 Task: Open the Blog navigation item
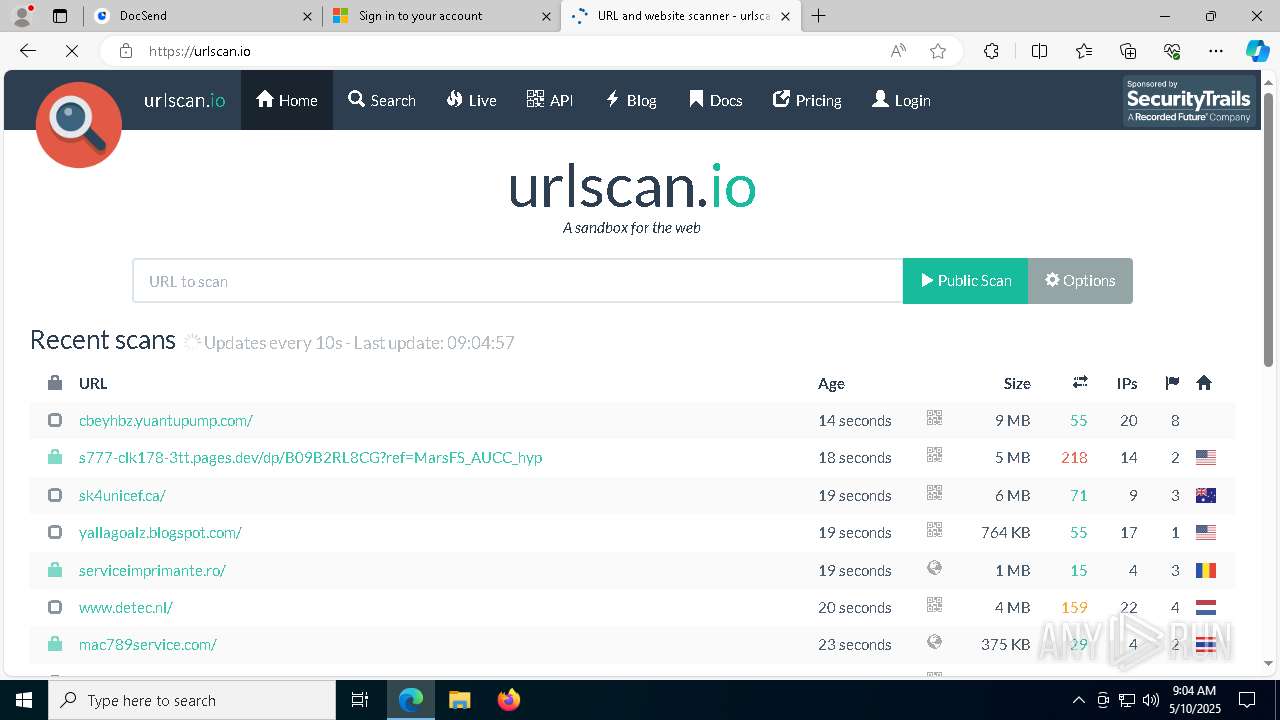click(x=631, y=100)
